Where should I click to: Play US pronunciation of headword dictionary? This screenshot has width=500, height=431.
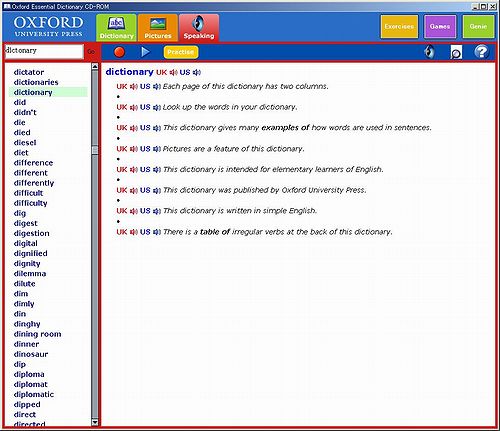(x=197, y=72)
